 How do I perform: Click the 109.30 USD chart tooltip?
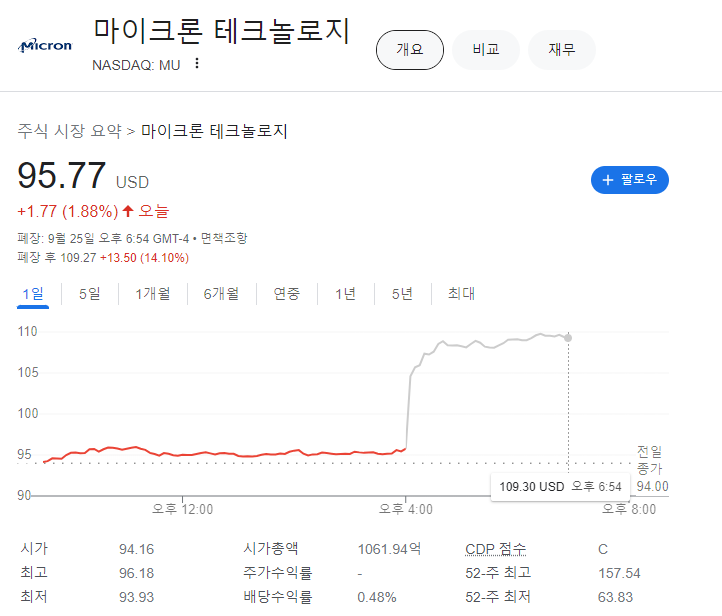click(560, 487)
